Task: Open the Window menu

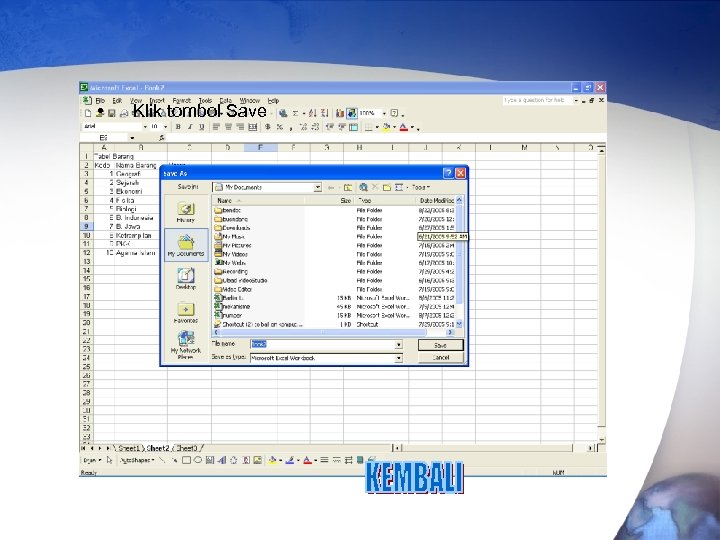Action: [249, 101]
